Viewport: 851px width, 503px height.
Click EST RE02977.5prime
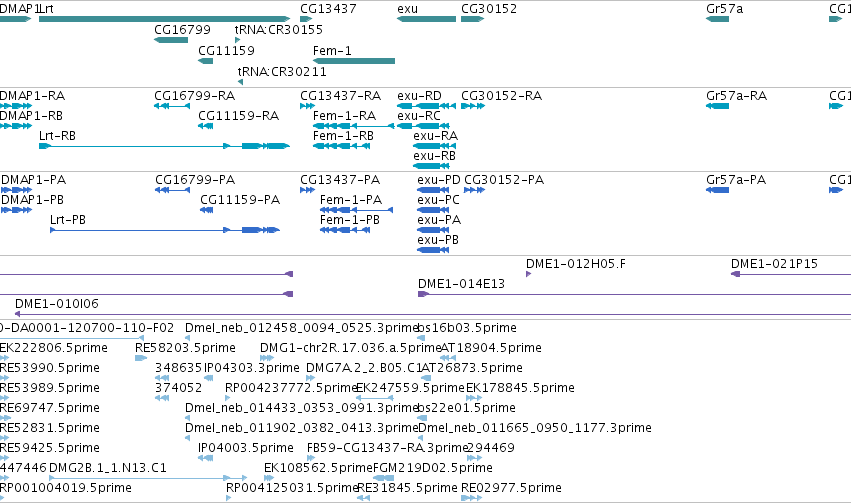click(511, 488)
